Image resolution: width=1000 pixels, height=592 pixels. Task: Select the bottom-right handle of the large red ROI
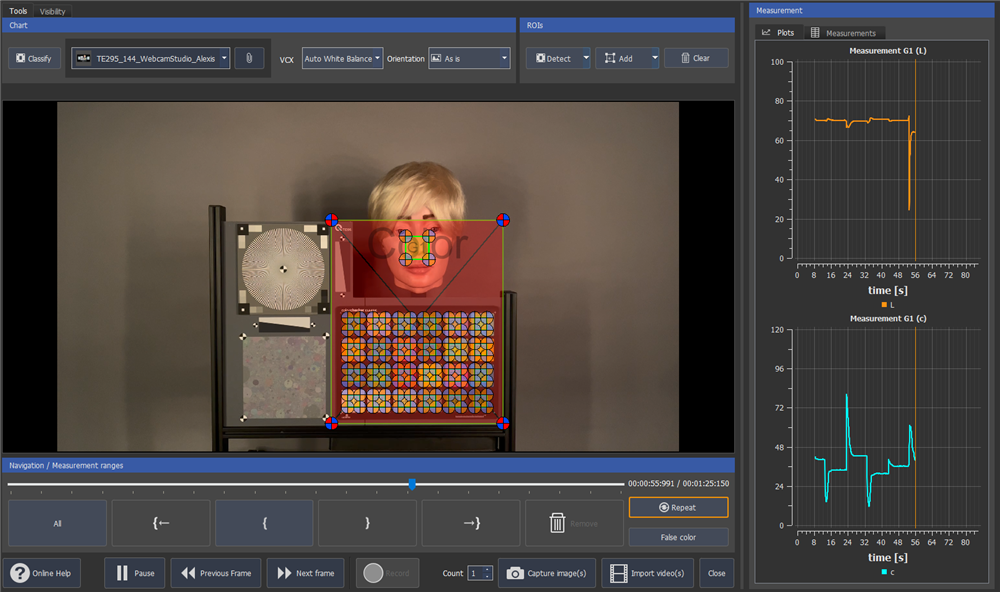pyautogui.click(x=503, y=422)
